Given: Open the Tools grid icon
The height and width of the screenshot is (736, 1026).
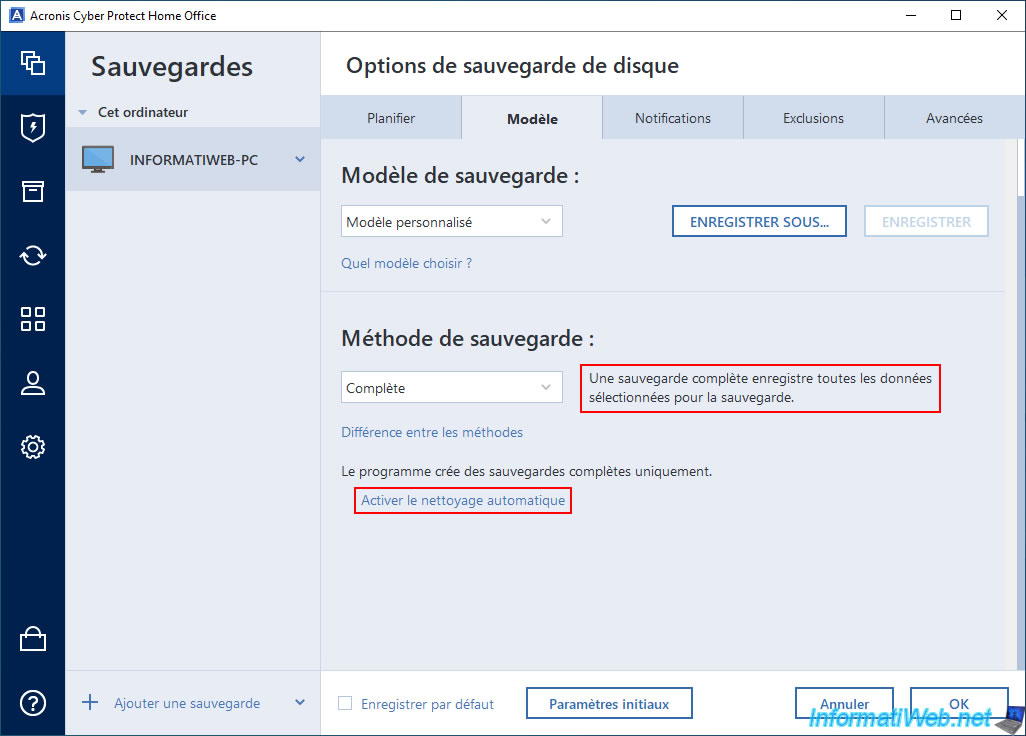Looking at the screenshot, I should click(x=33, y=319).
